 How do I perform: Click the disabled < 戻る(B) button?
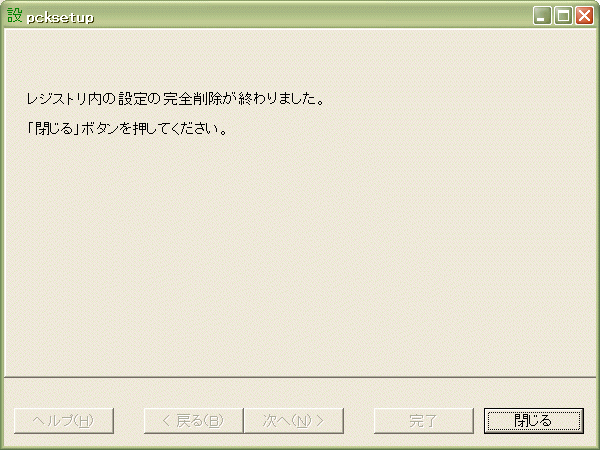click(194, 421)
